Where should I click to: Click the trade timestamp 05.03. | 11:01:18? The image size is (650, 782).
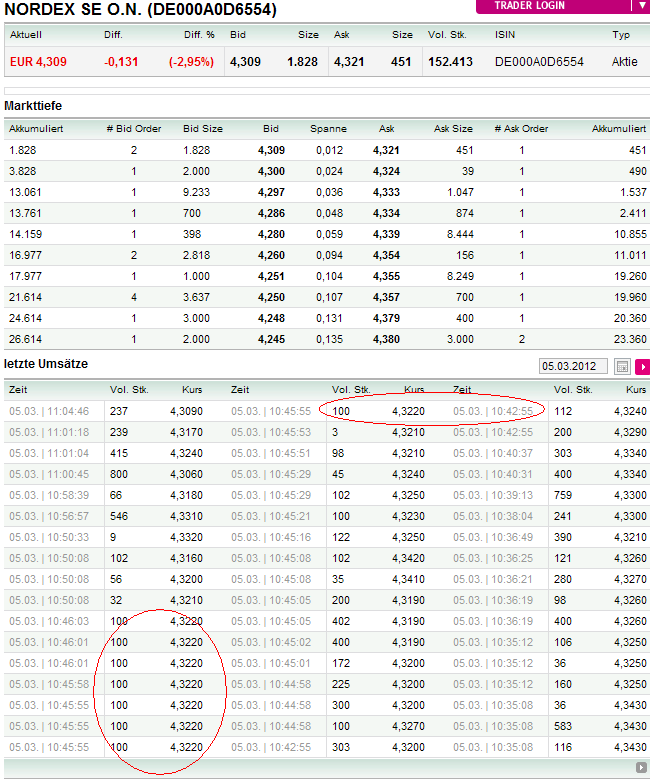pos(49,432)
